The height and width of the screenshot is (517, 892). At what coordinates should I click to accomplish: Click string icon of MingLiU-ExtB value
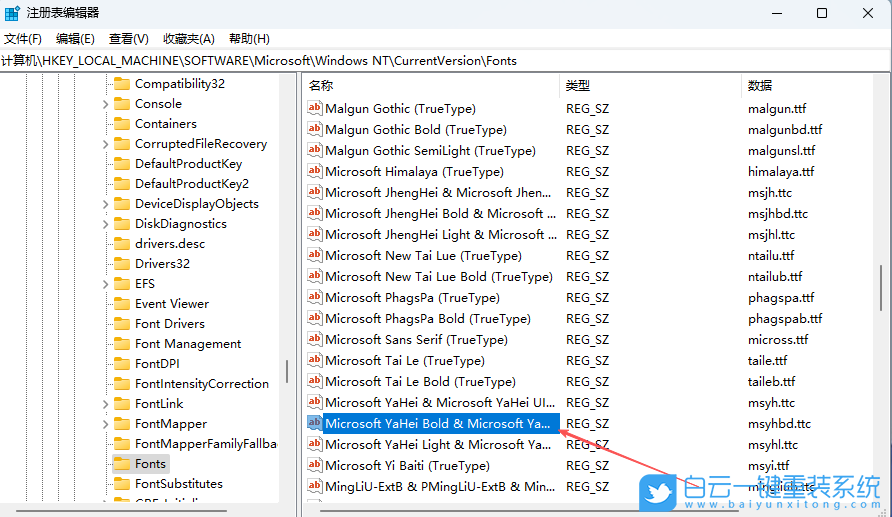pyautogui.click(x=315, y=486)
